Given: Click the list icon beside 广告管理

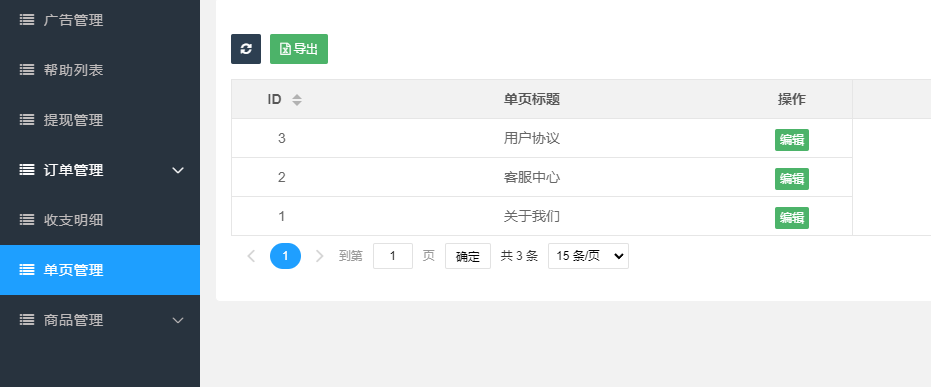Looking at the screenshot, I should (27, 20).
